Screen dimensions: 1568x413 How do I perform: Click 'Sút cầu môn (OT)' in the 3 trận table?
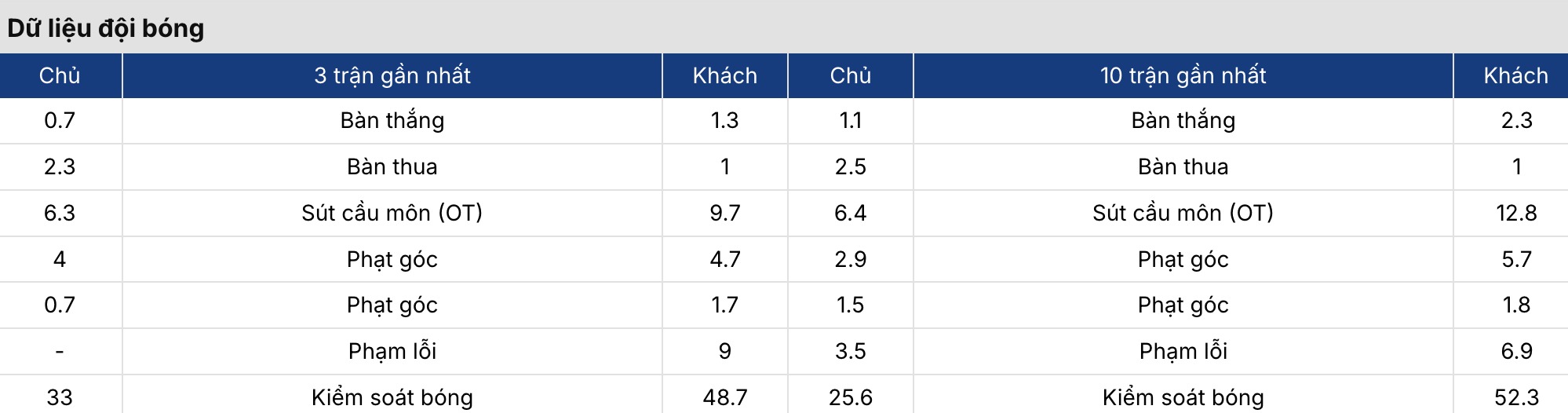392,213
